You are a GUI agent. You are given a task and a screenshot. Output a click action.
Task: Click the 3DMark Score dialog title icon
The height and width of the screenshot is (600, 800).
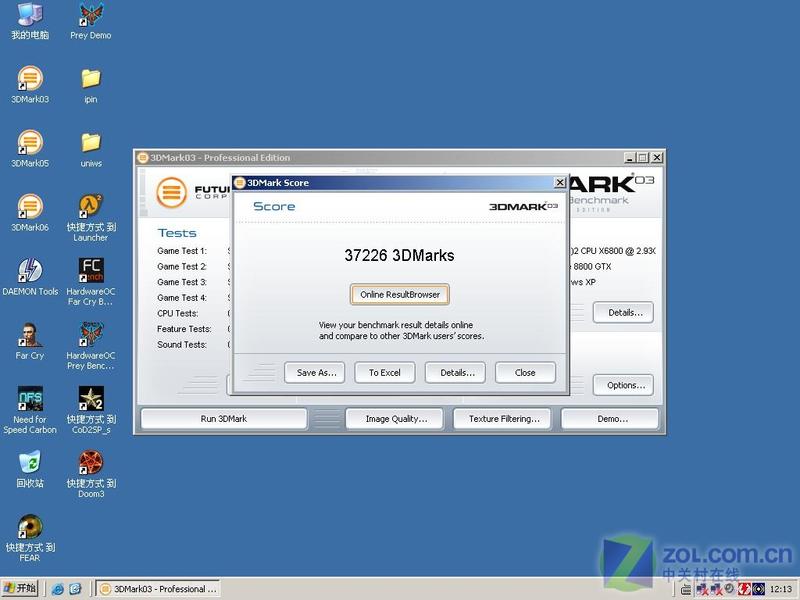pyautogui.click(x=239, y=183)
